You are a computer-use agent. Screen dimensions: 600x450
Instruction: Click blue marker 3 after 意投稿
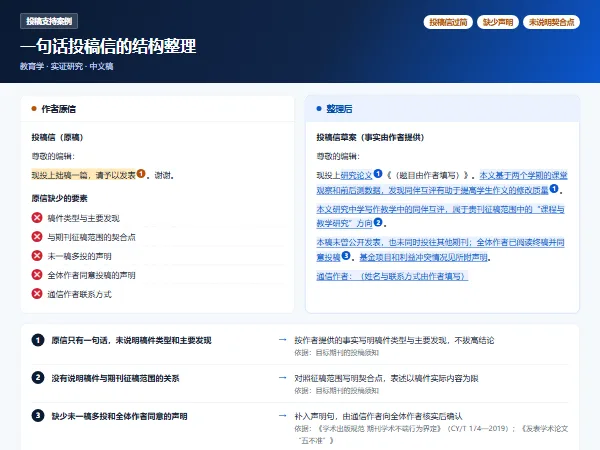click(x=346, y=256)
